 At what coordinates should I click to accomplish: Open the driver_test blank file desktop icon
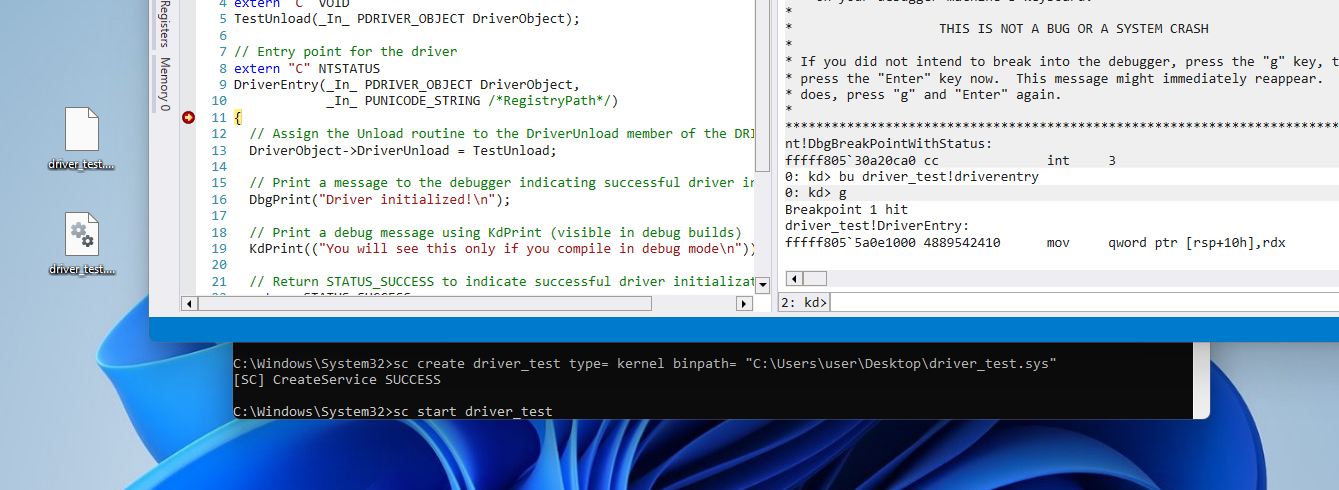(81, 130)
